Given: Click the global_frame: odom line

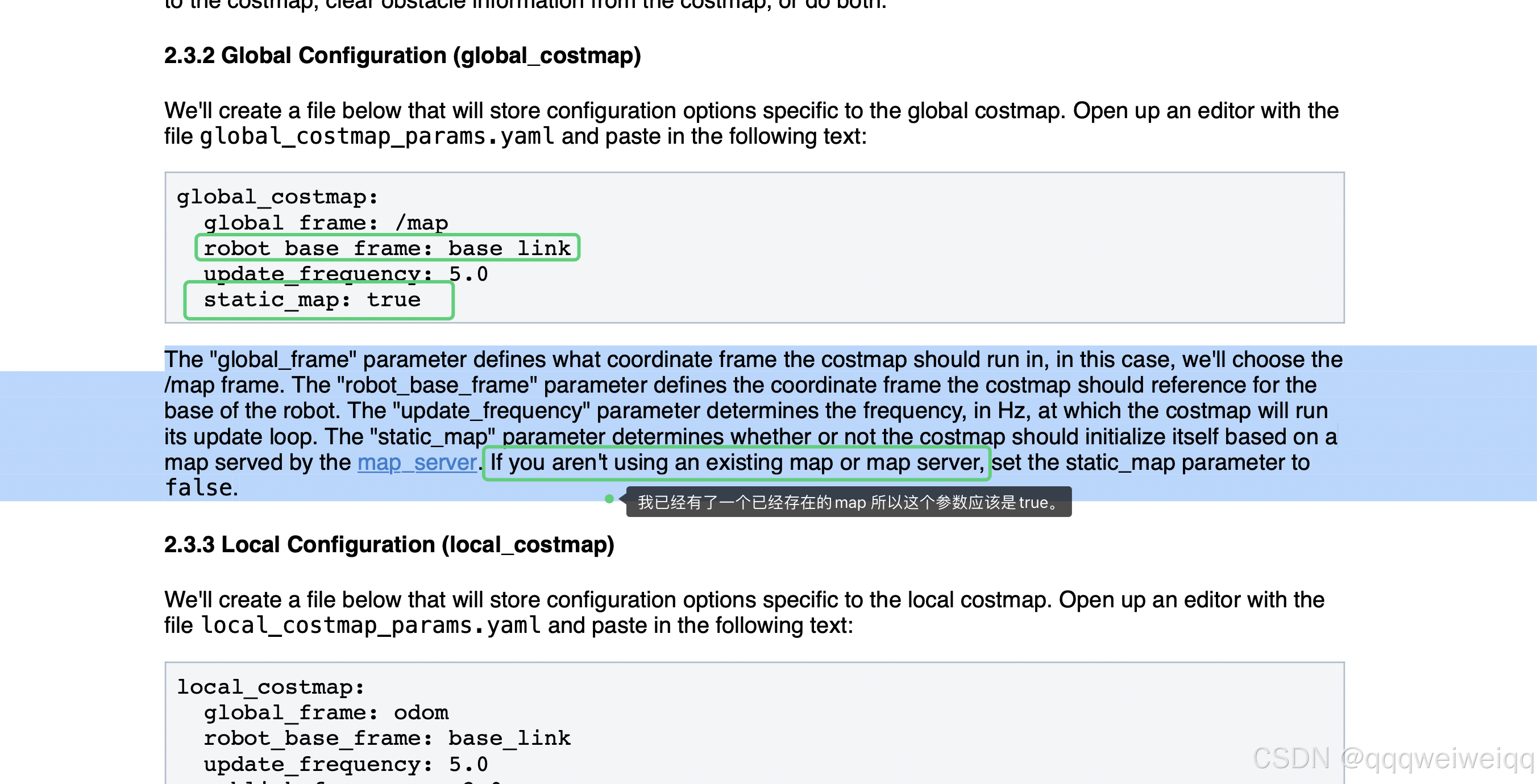Looking at the screenshot, I should [x=326, y=712].
